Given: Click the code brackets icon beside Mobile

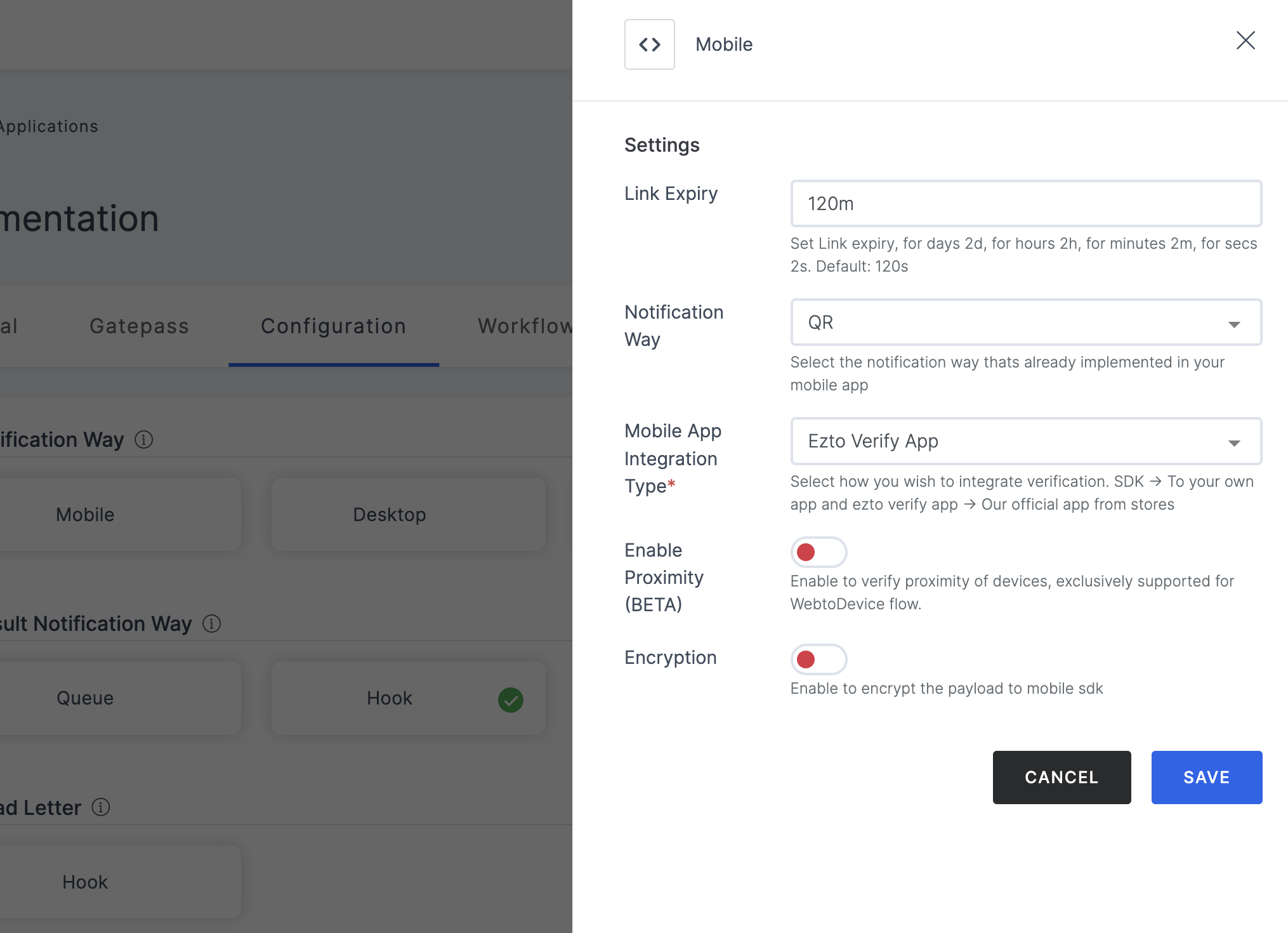Looking at the screenshot, I should 649,44.
